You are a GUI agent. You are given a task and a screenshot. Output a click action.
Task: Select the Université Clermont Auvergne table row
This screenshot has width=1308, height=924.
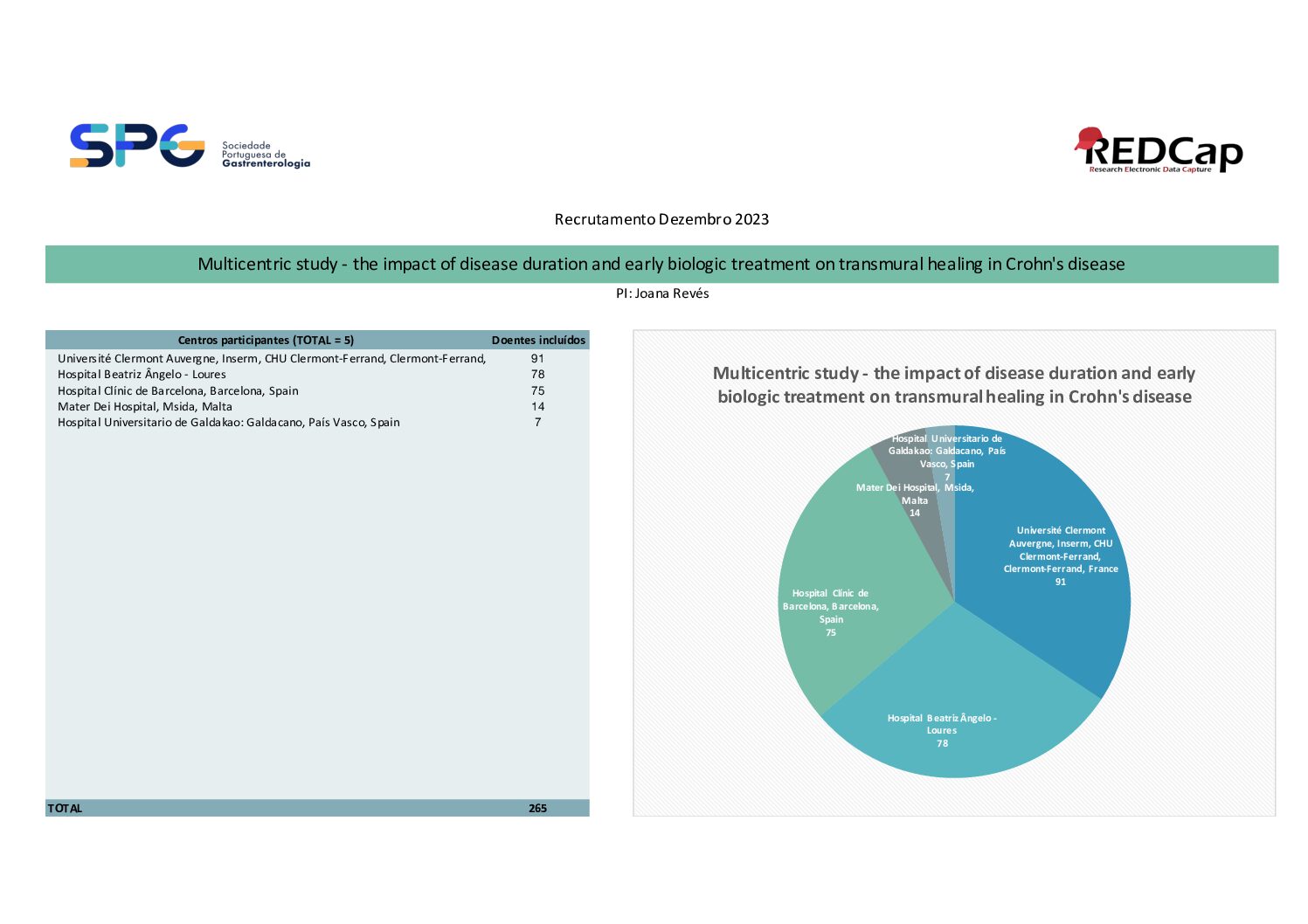317,359
